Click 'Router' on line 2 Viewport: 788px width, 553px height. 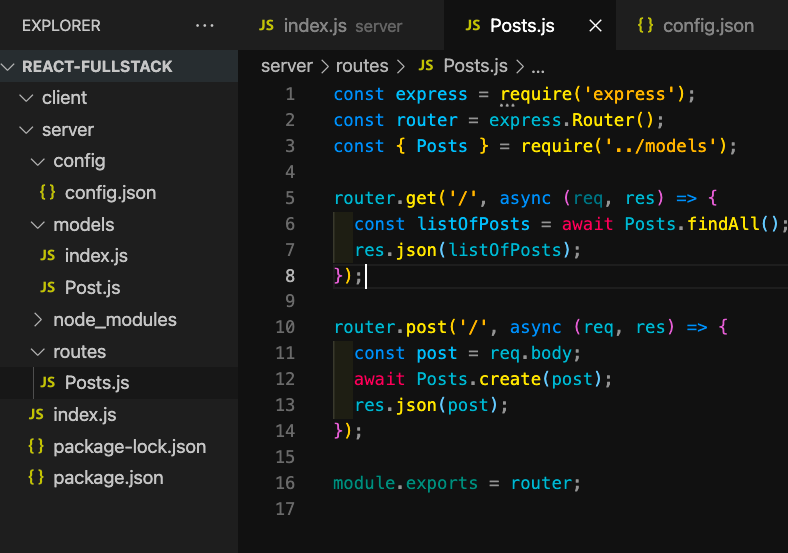point(603,120)
